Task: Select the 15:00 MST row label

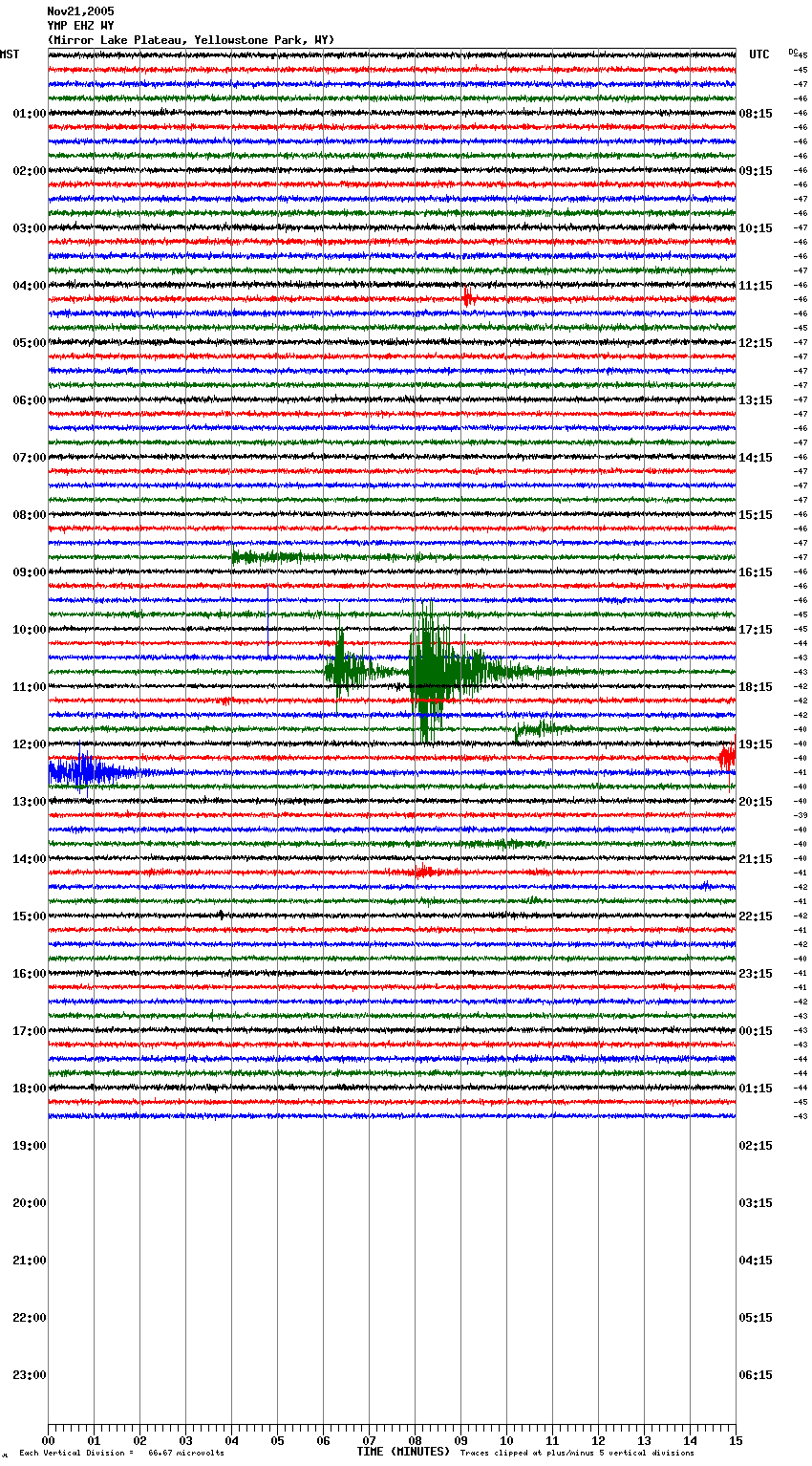Action: point(30,916)
